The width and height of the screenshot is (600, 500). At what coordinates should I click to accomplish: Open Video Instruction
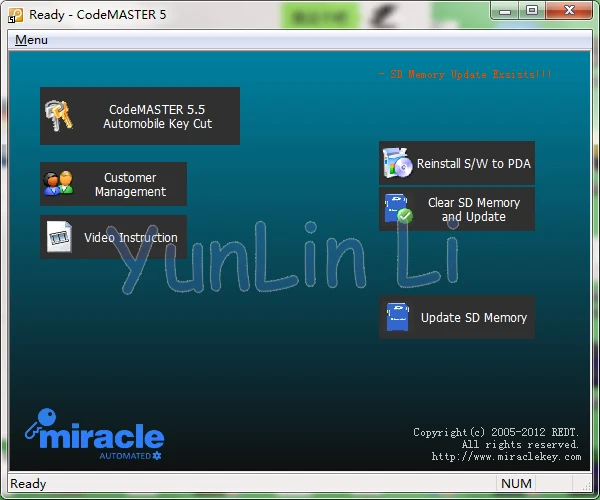click(x=113, y=237)
